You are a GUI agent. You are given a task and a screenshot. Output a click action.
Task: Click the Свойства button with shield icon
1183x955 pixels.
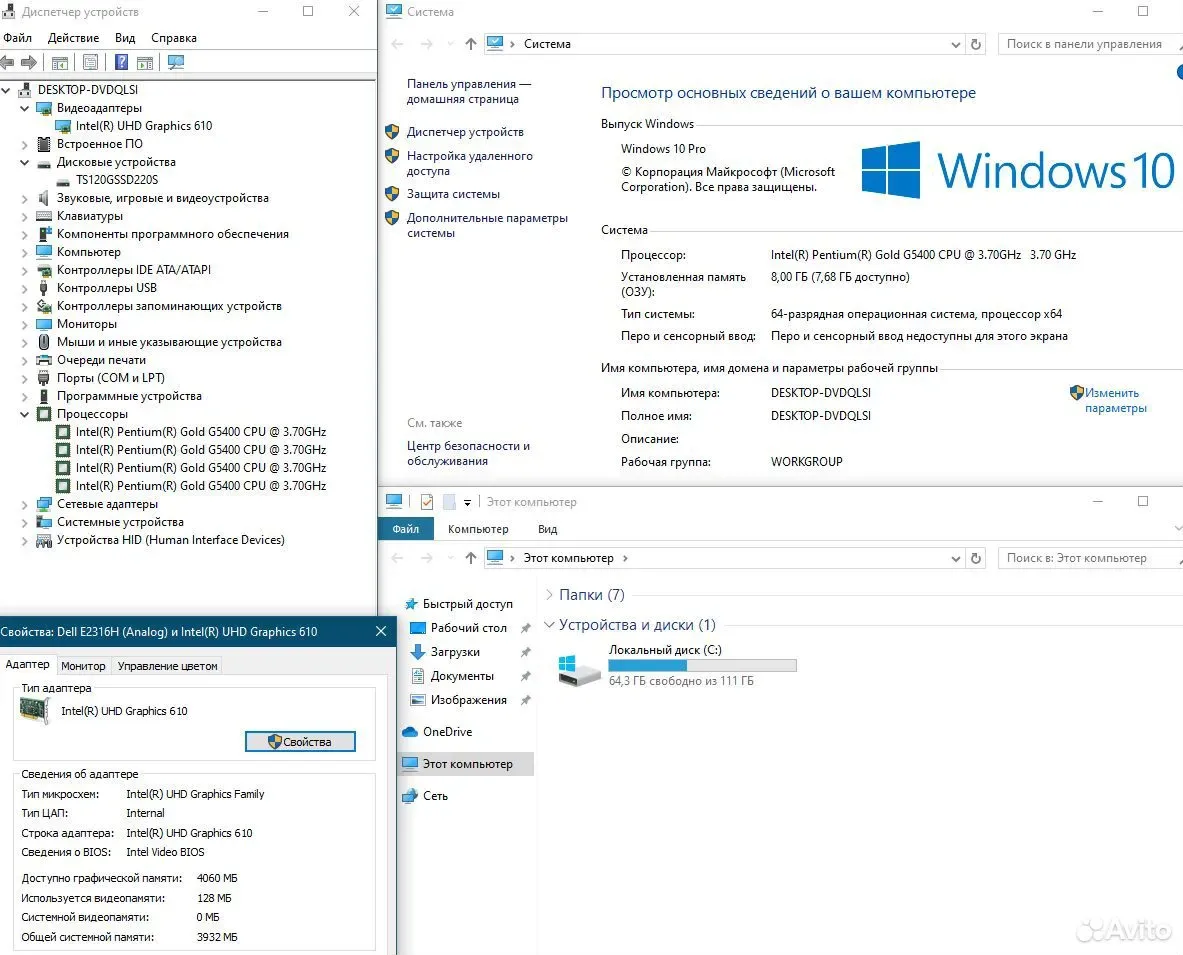[300, 742]
